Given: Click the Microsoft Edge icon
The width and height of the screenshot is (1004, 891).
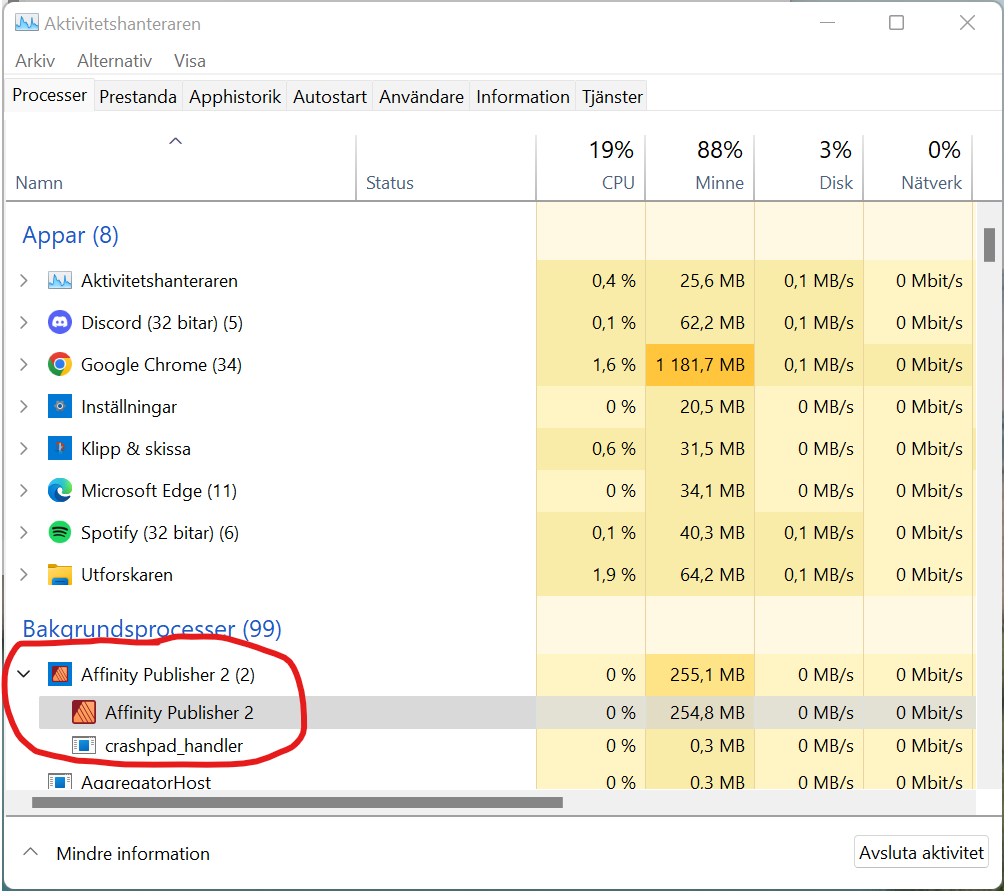Looking at the screenshot, I should 60,490.
